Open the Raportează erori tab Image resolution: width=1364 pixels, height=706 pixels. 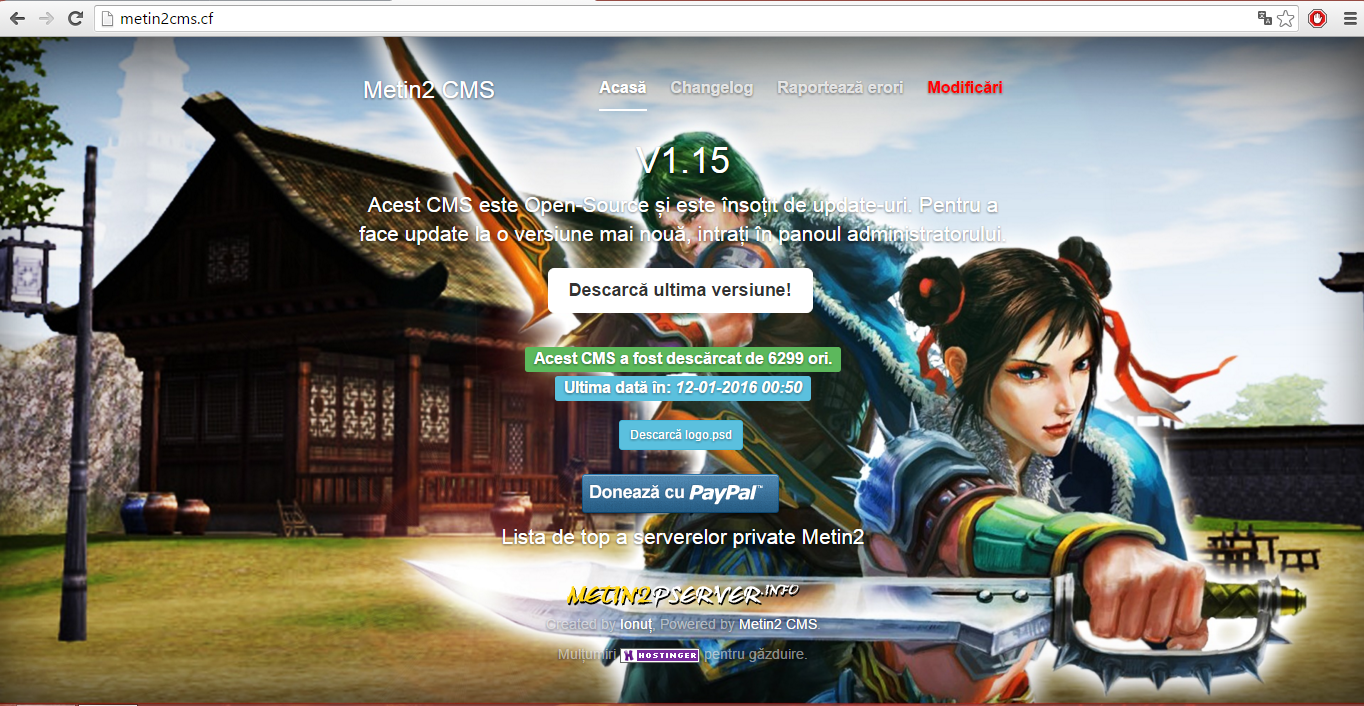click(840, 88)
